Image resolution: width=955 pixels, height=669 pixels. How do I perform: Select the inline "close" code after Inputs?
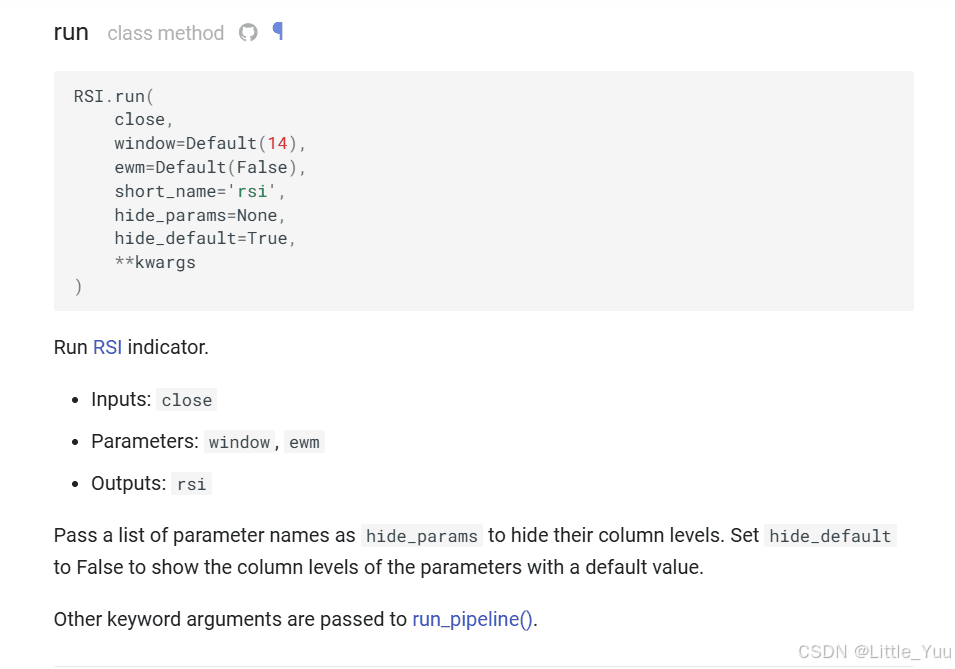pos(186,400)
